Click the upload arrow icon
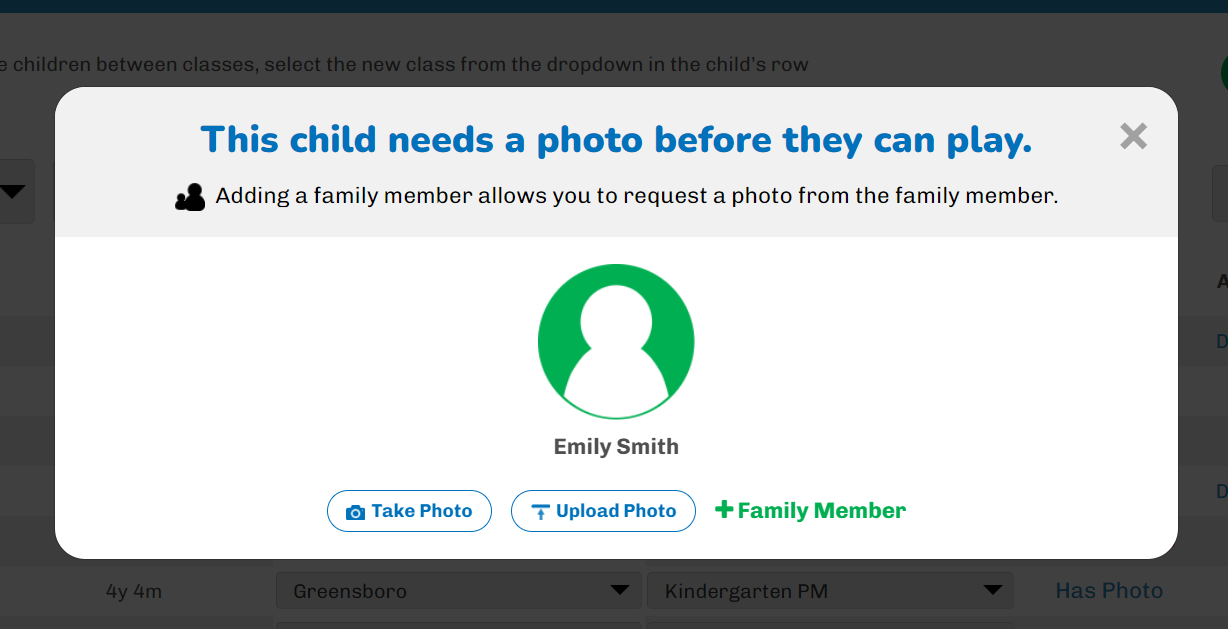Image resolution: width=1228 pixels, height=629 pixels. 540,512
